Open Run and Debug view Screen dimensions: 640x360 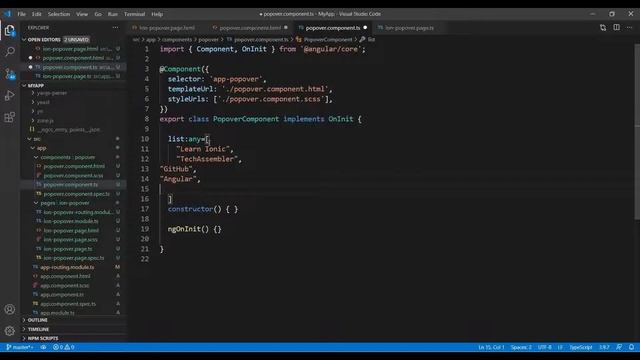click(10, 96)
